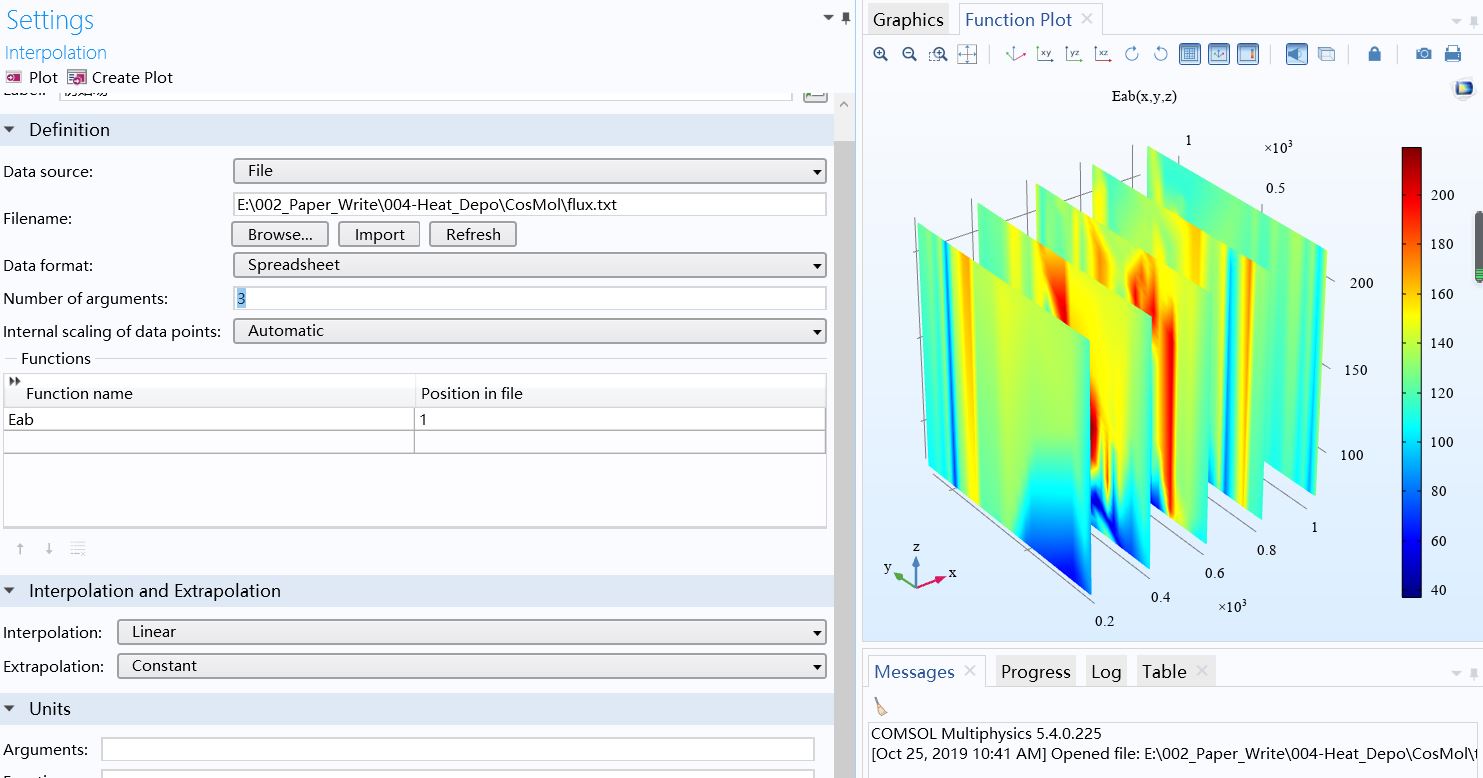The image size is (1483, 778).
Task: Click the rotate counterclockwise icon
Action: coord(1161,54)
